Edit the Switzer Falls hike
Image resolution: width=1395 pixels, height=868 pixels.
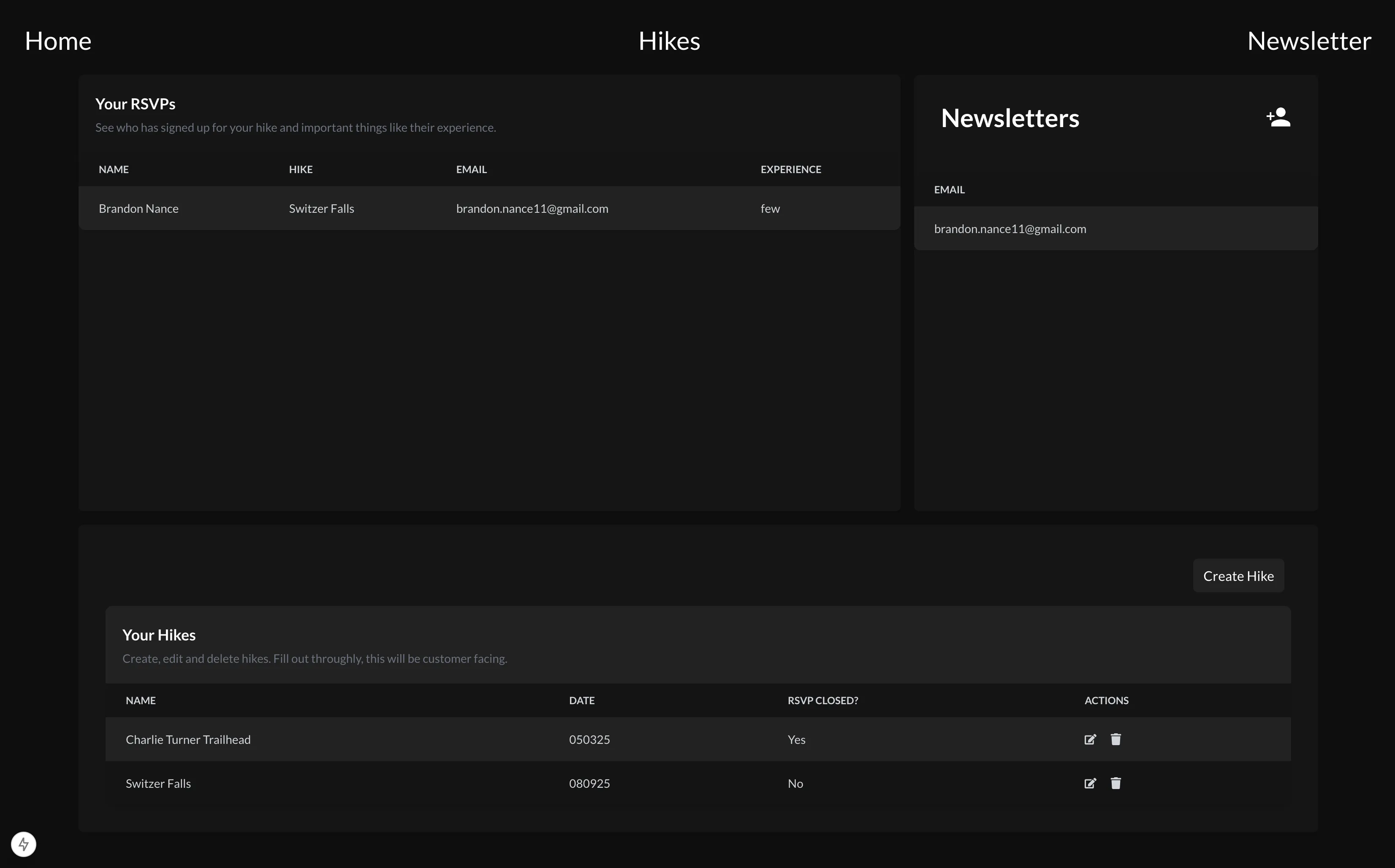pos(1090,784)
